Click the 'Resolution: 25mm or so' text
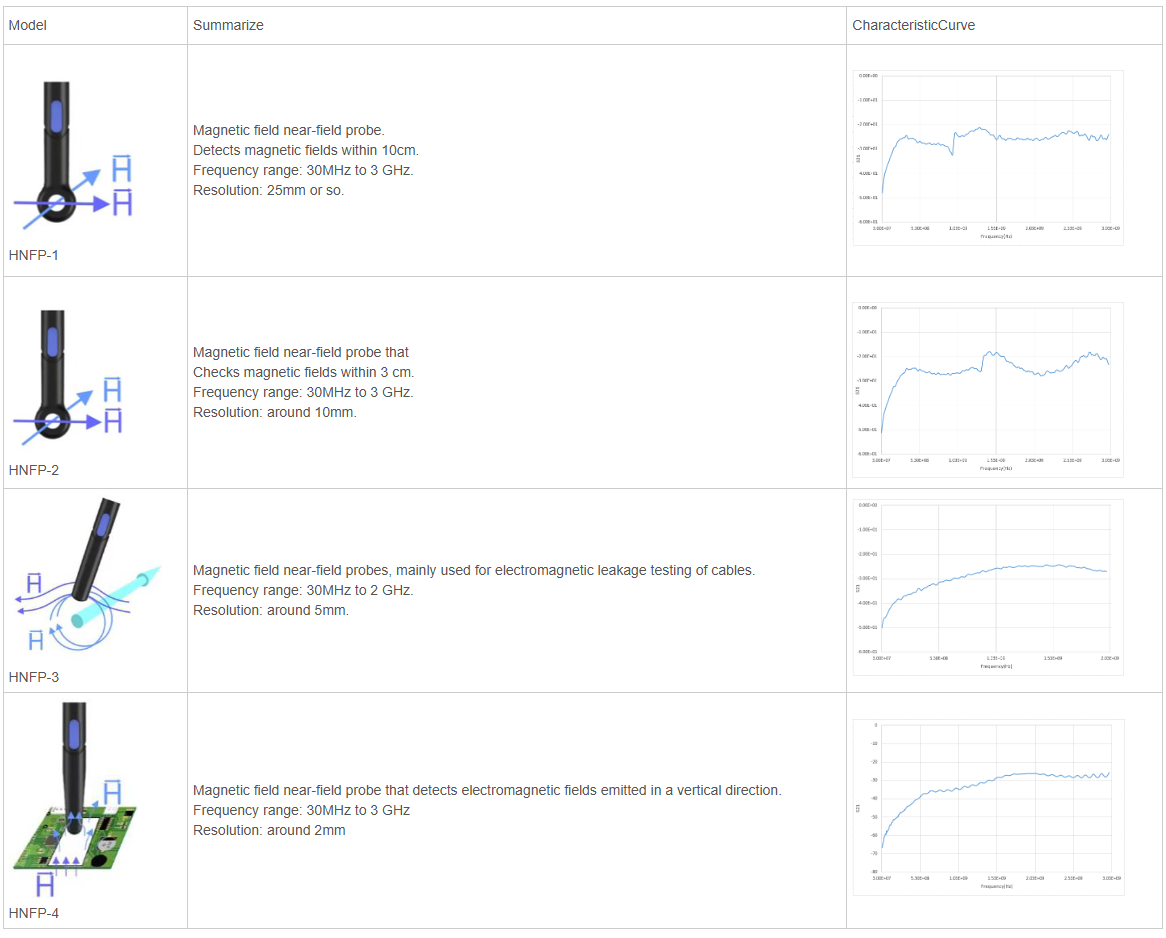 point(268,190)
